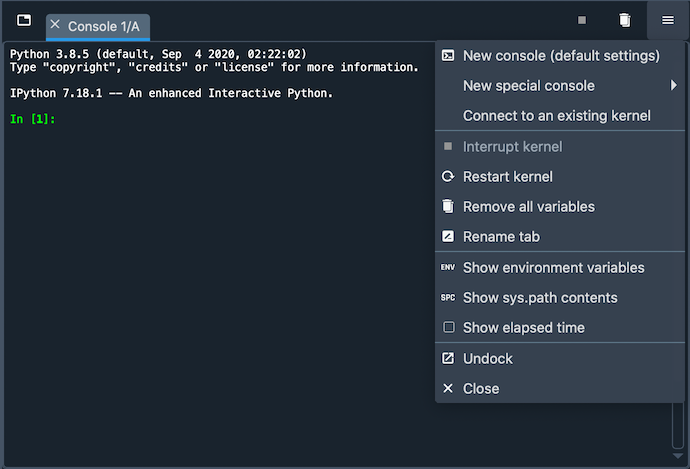Select Remove all variables menu entry
This screenshot has width=690, height=469.
tap(528, 207)
